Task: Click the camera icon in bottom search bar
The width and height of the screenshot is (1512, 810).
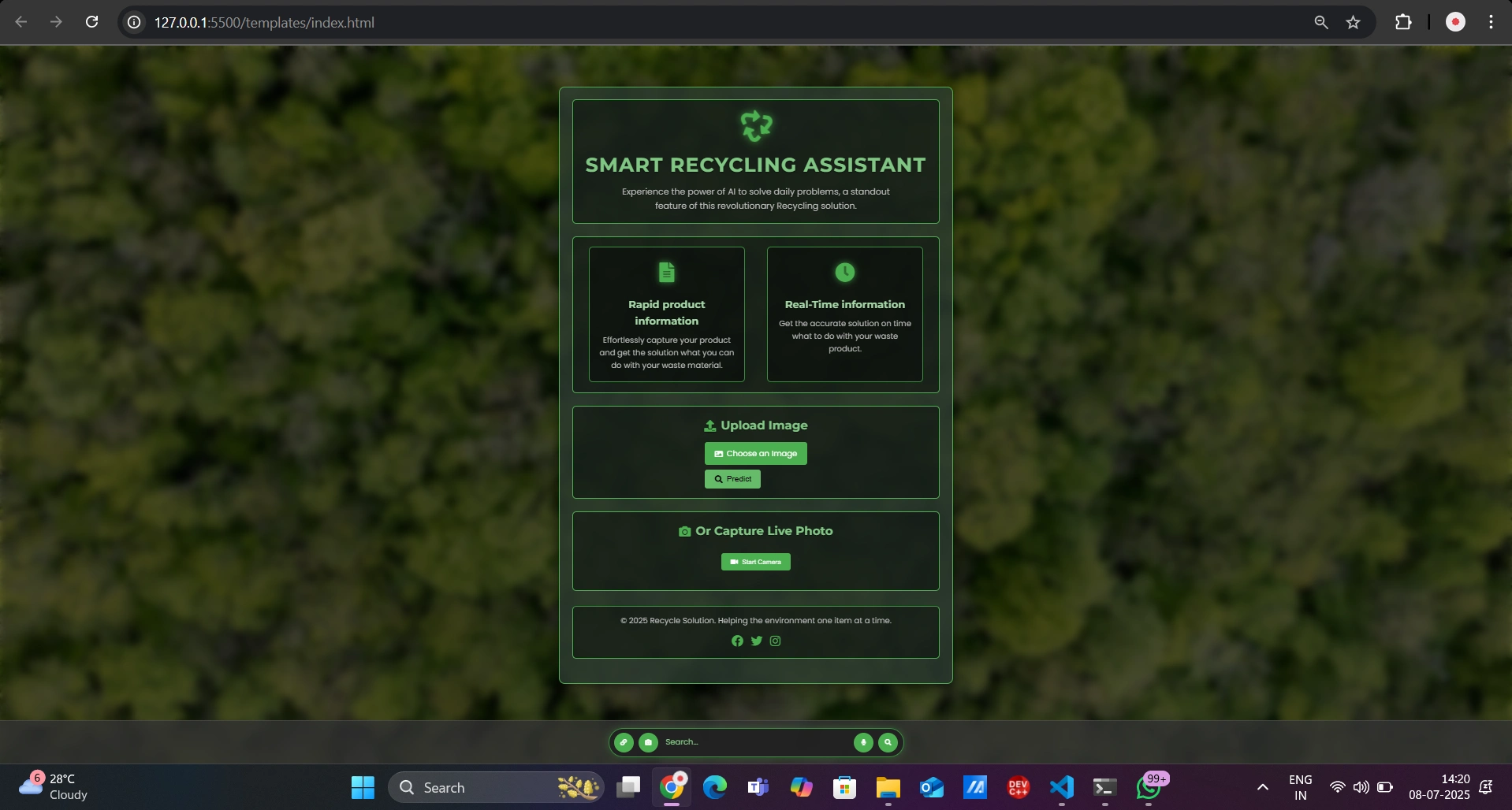Action: pyautogui.click(x=648, y=742)
